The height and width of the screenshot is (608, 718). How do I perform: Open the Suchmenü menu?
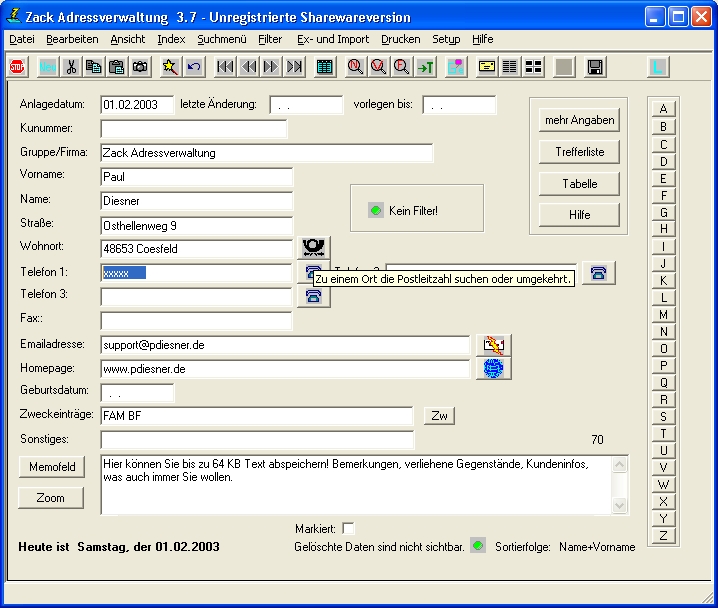[222, 39]
